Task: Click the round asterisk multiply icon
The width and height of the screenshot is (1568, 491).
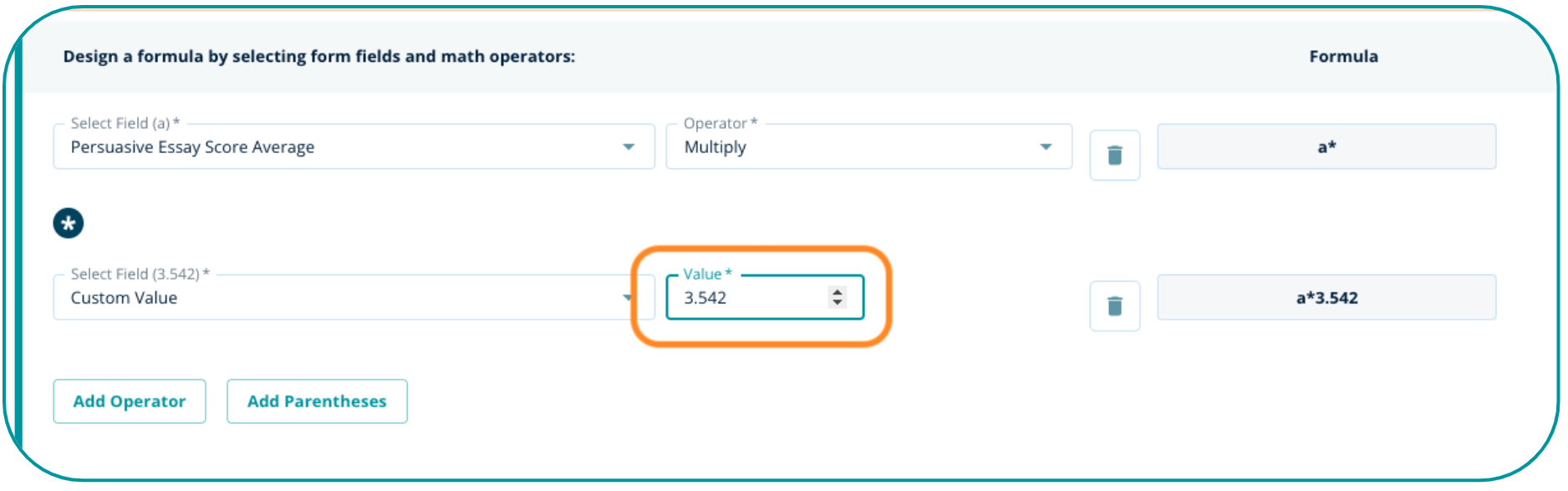Action: pyautogui.click(x=69, y=223)
